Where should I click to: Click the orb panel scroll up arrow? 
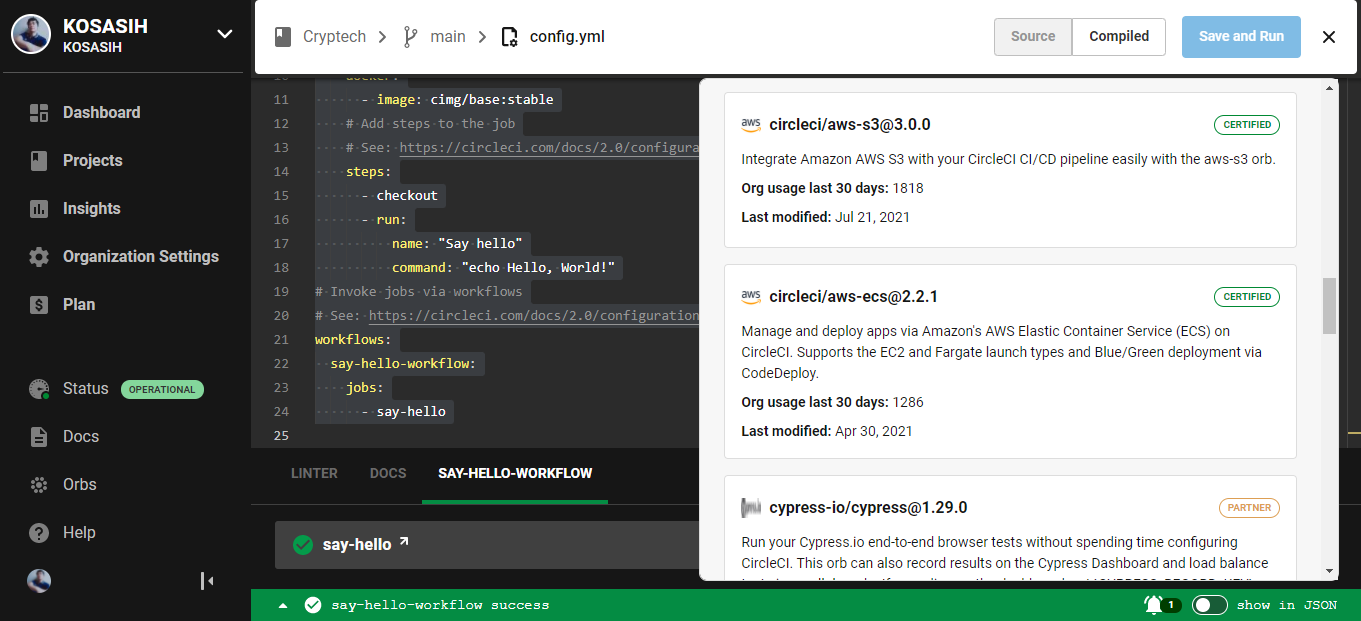[1329, 88]
